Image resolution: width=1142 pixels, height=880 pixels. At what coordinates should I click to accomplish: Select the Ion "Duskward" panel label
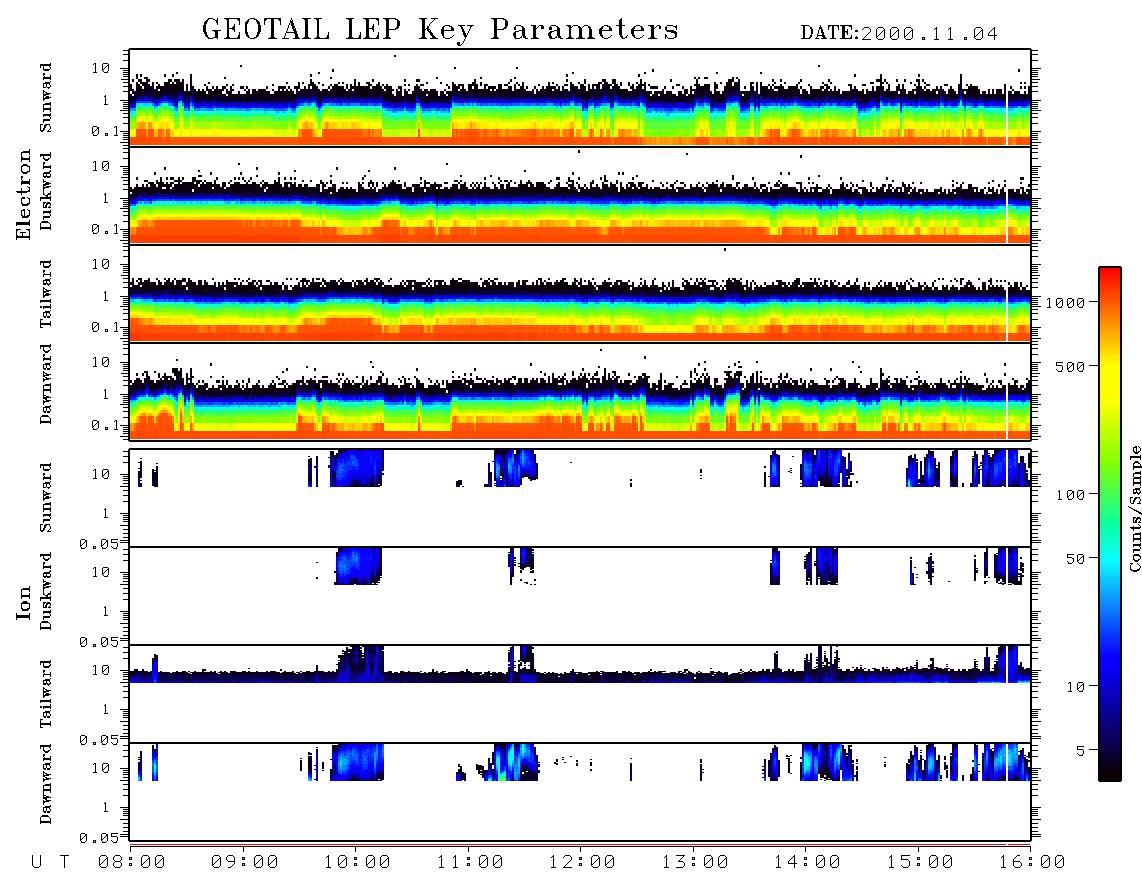tap(46, 591)
